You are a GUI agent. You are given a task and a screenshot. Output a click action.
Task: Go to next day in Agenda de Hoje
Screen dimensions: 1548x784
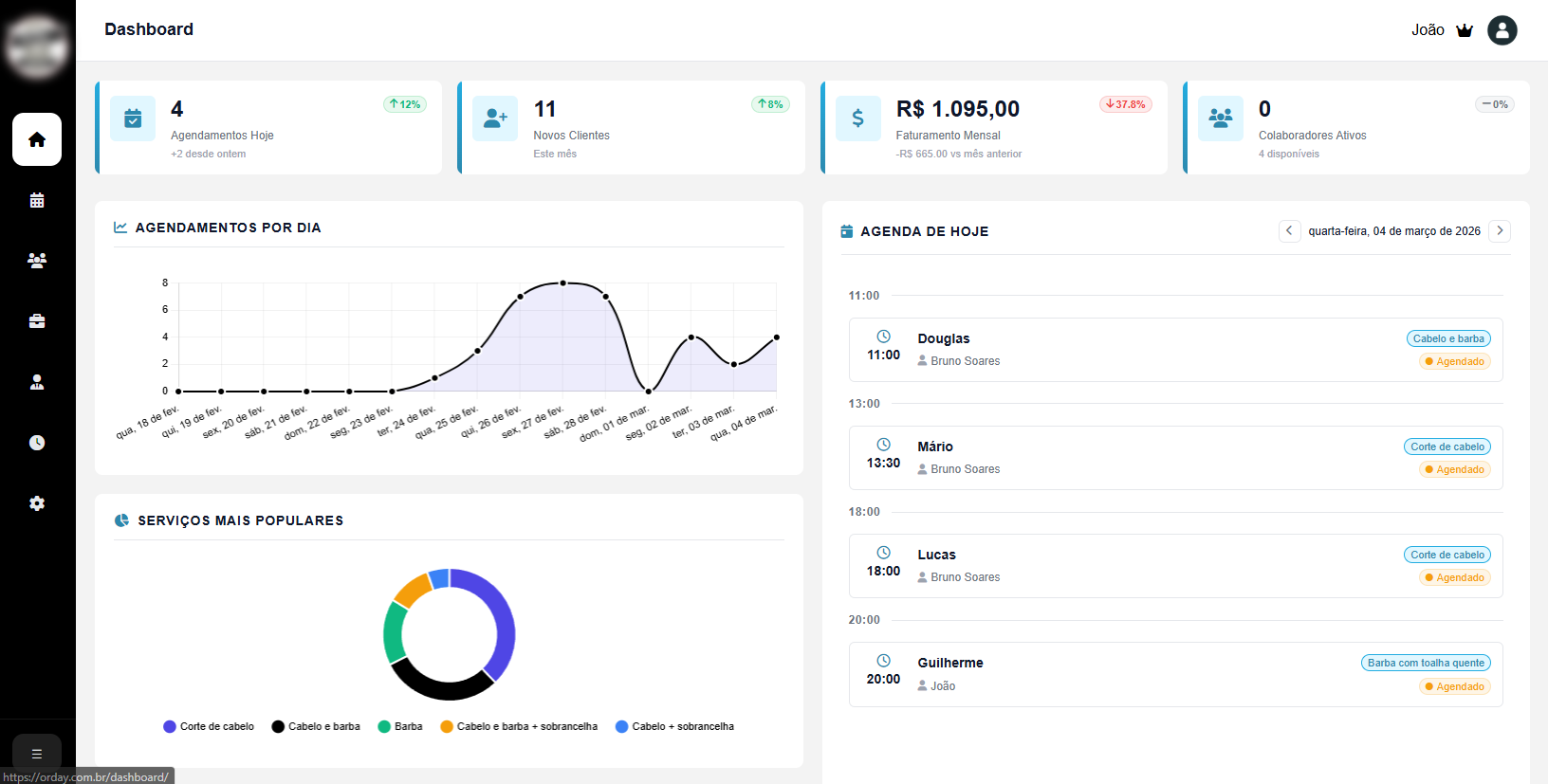(x=1500, y=230)
